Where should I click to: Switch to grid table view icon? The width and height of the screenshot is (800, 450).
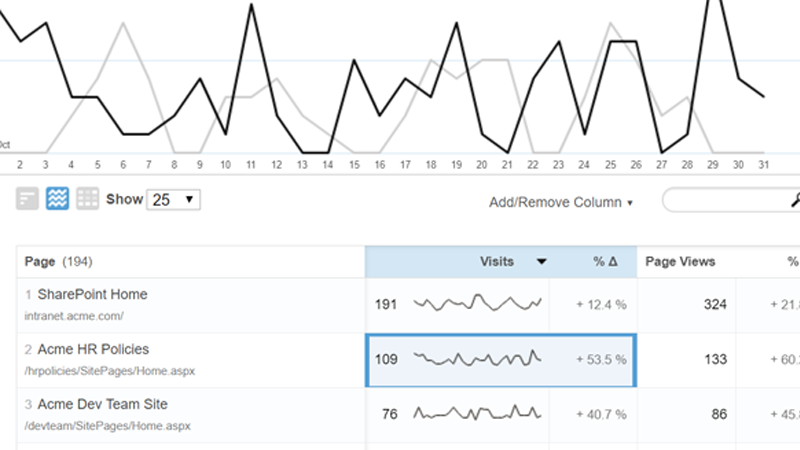click(87, 198)
